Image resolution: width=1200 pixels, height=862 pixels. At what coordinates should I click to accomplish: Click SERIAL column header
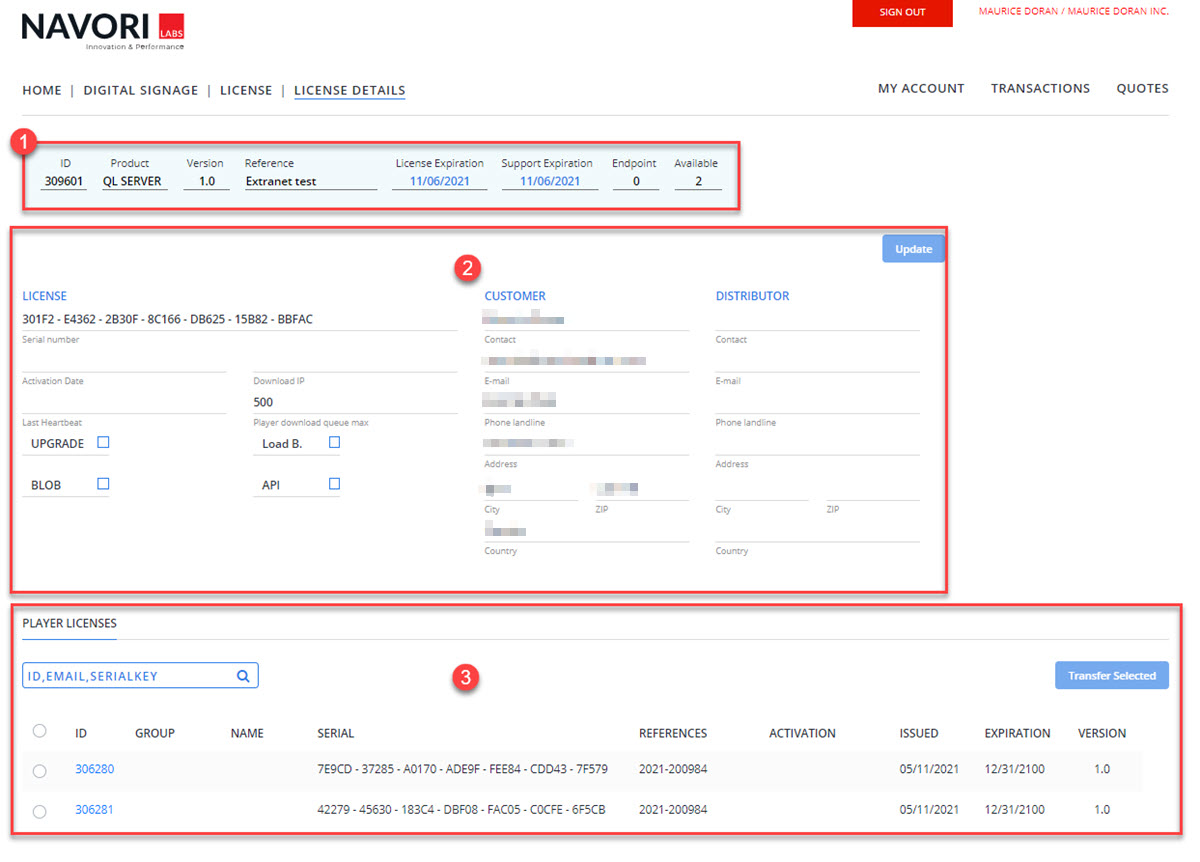[x=336, y=733]
